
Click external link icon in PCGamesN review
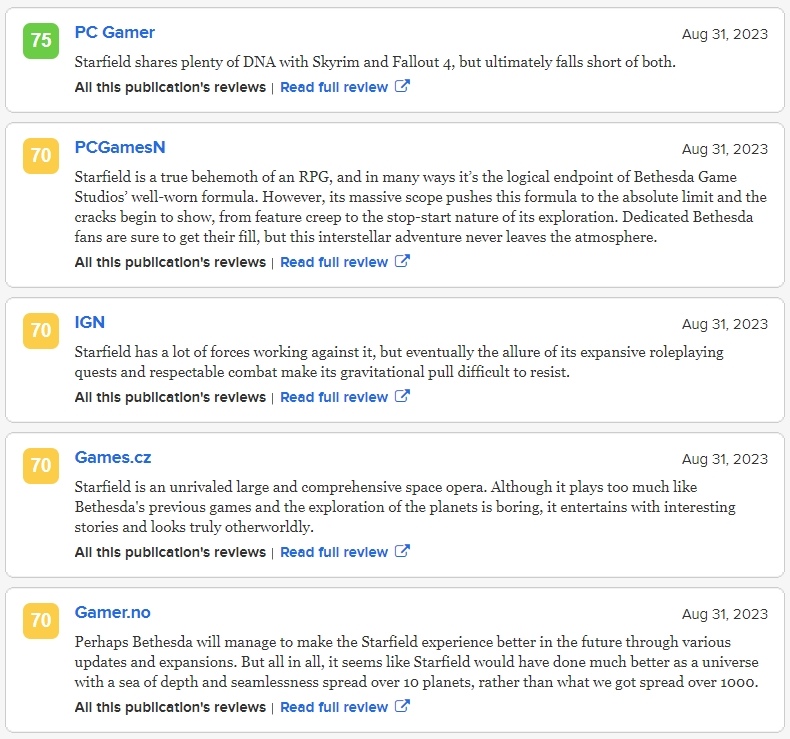402,262
